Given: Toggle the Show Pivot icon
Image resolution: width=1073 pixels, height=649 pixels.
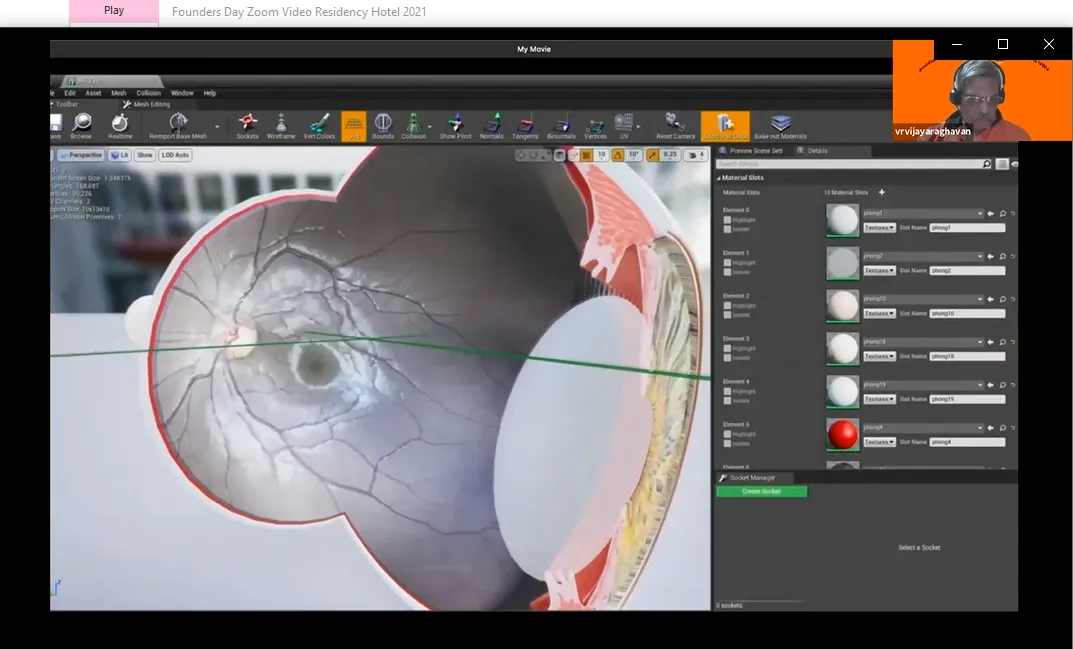Looking at the screenshot, I should pos(455,127).
